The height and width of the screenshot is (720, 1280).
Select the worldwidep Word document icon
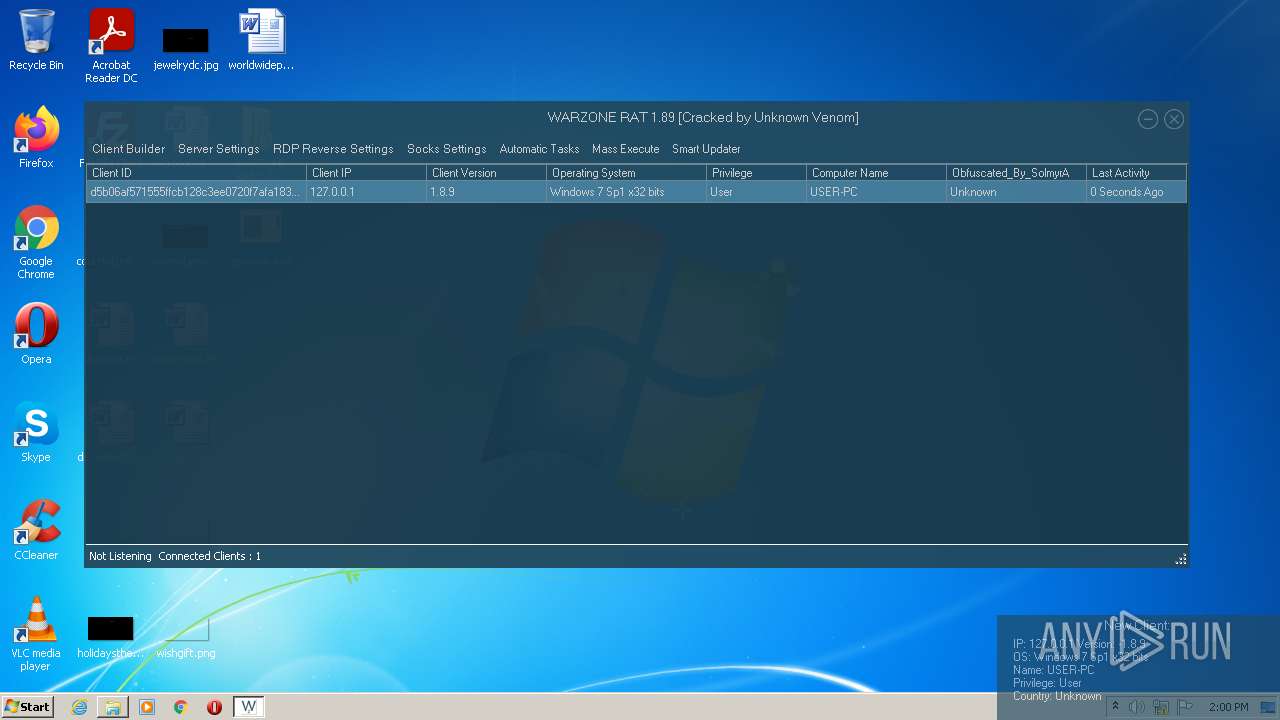261,40
